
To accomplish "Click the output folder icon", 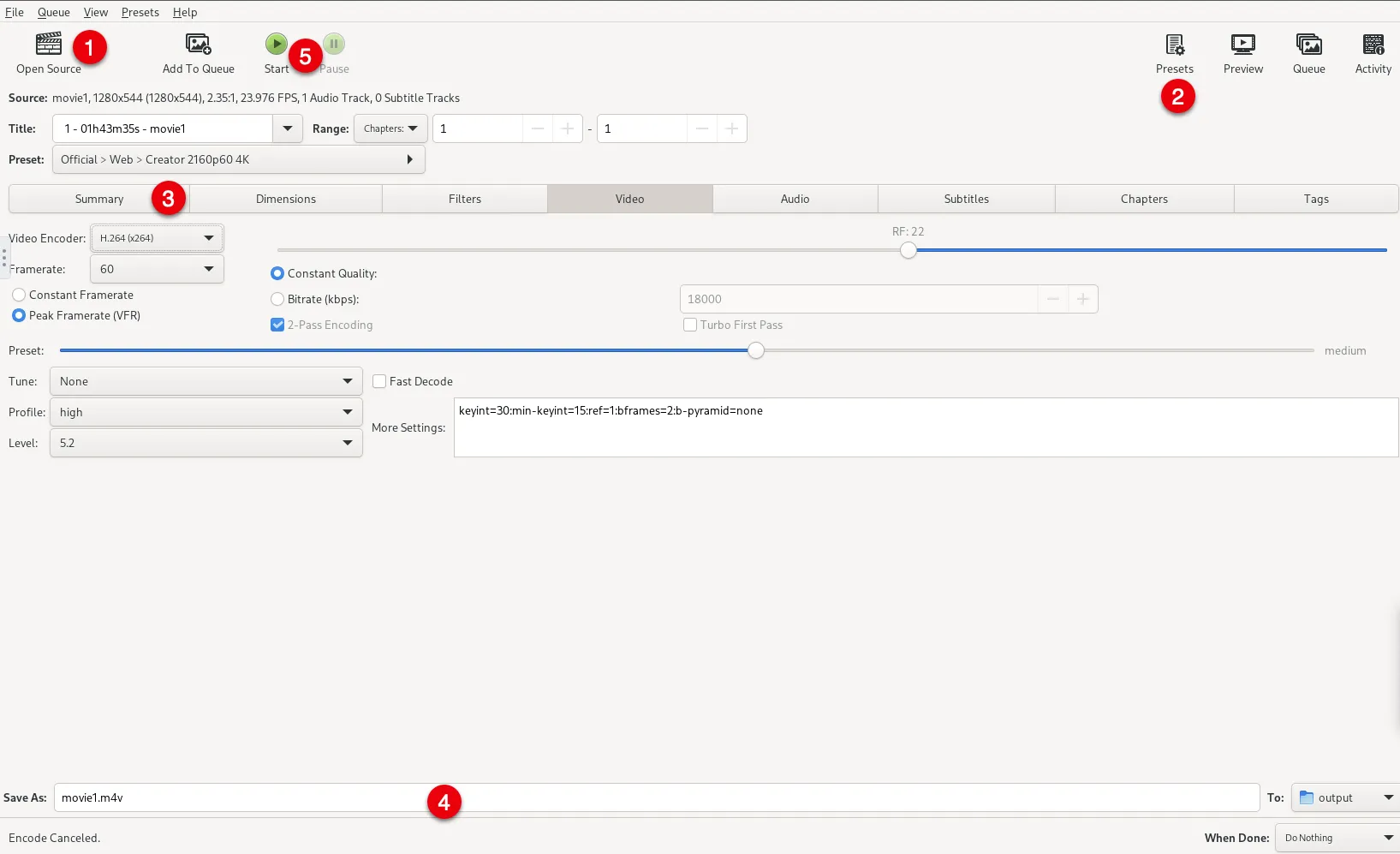I will point(1307,797).
